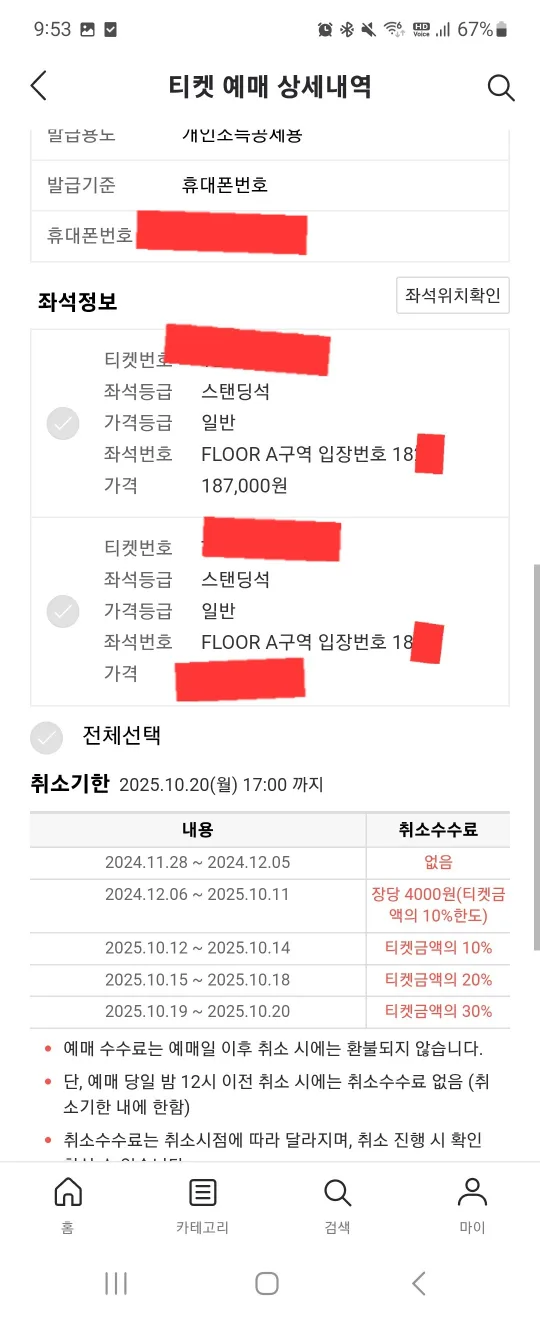Check the second 스탠딩석 ticket checkbox
The height and width of the screenshot is (1320, 540).
click(63, 611)
